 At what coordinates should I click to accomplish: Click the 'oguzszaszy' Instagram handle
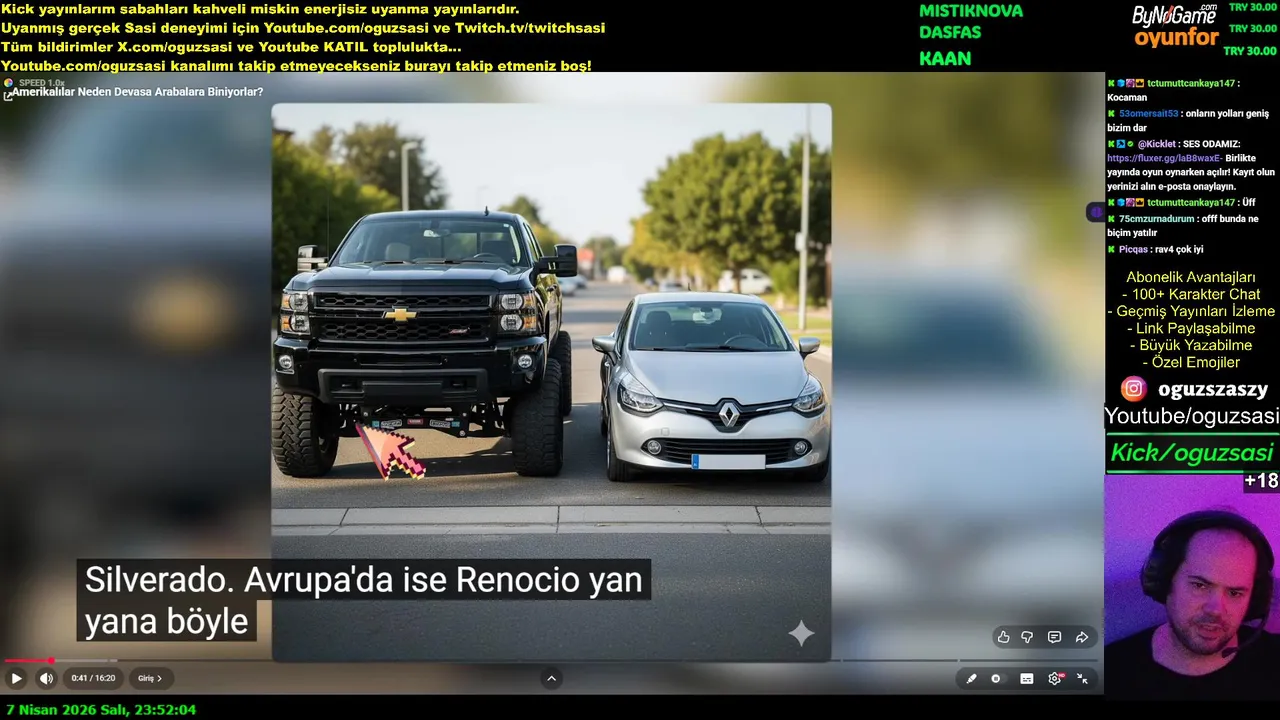pyautogui.click(x=1213, y=389)
